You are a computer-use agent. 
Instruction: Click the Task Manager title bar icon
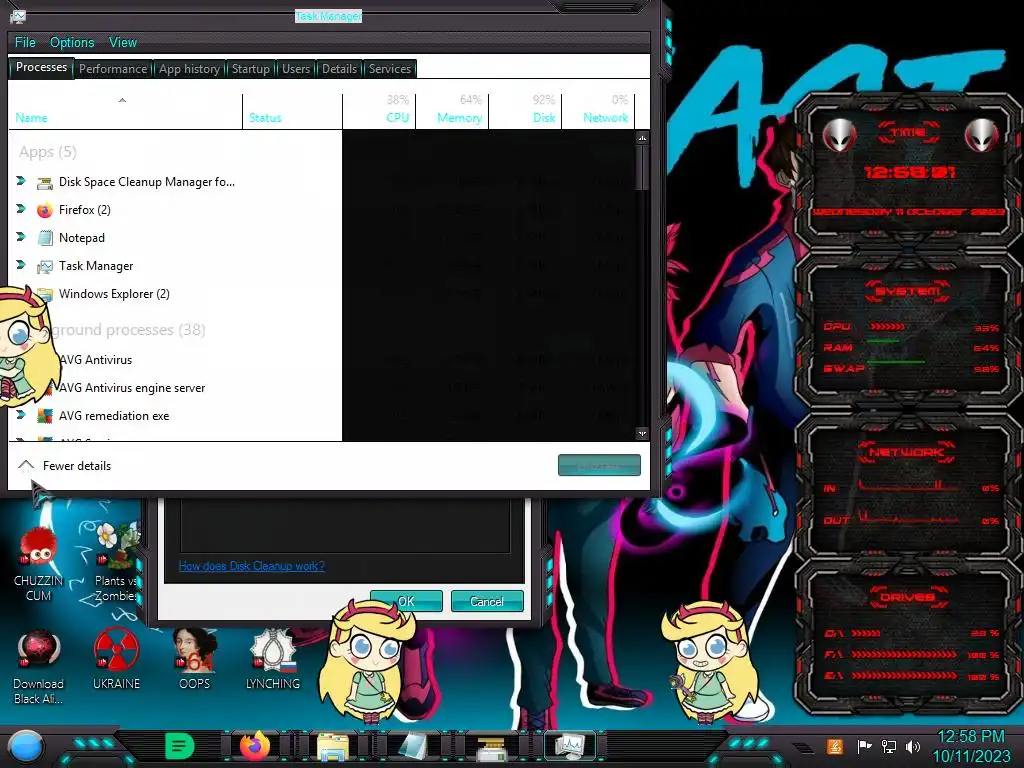pos(18,16)
